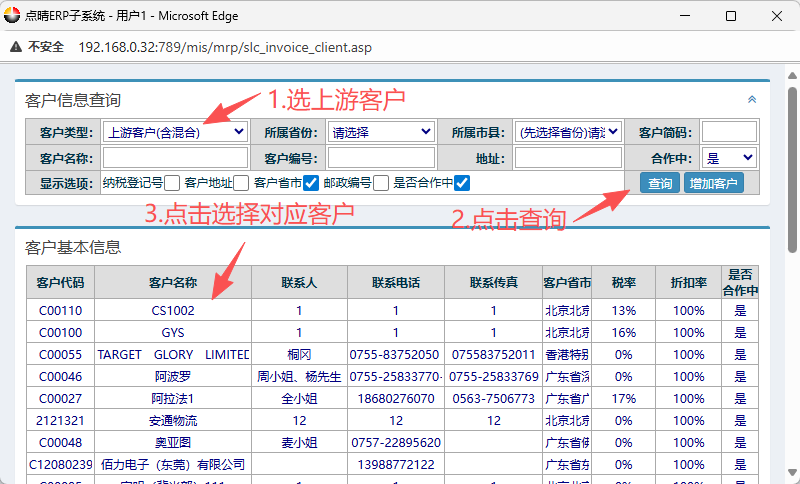Image resolution: width=800 pixels, height=484 pixels.
Task: Click the insecure site warning icon
Action: pos(17,47)
